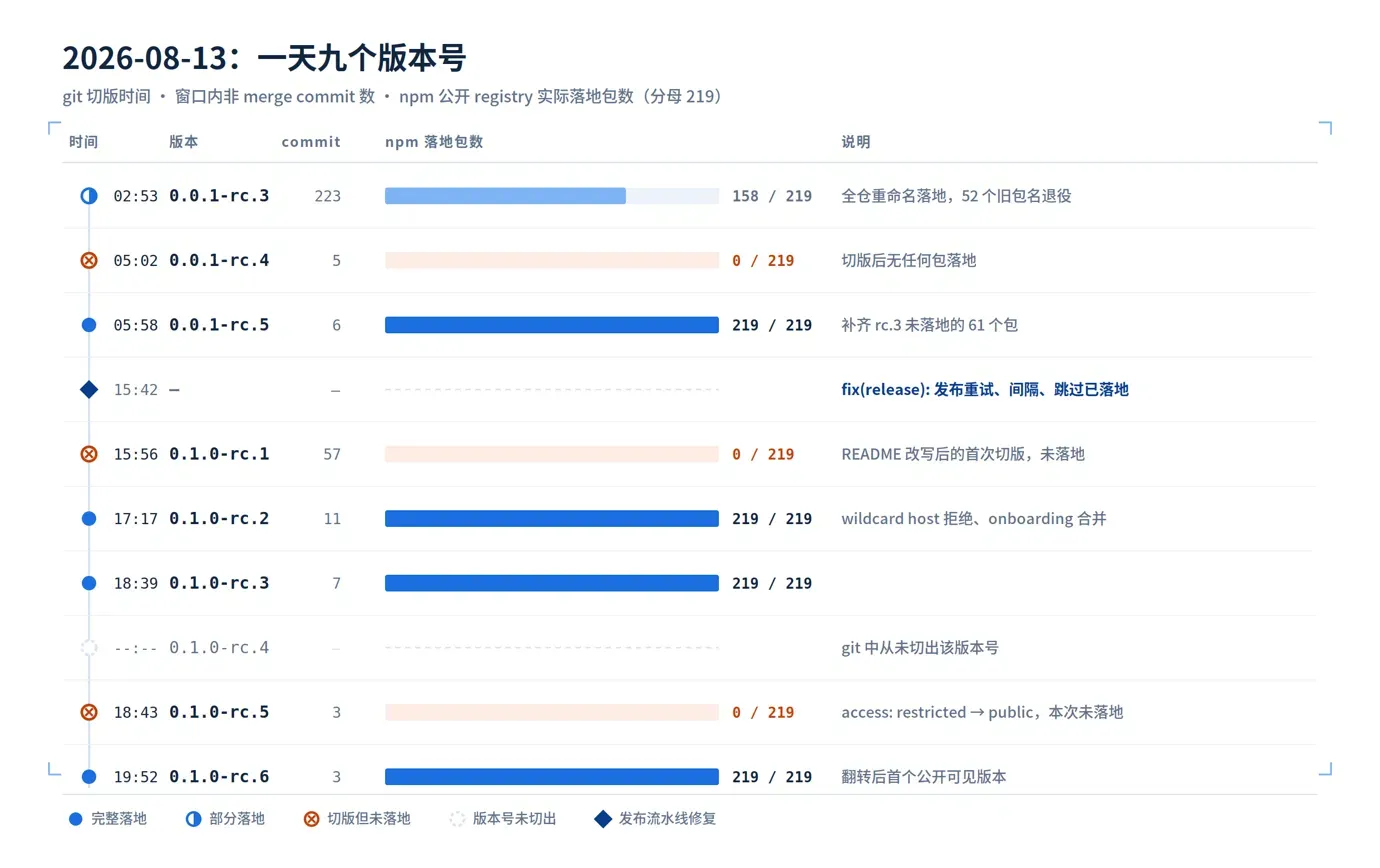Click the note README 改写后的首次切版，未落地

click(x=963, y=454)
